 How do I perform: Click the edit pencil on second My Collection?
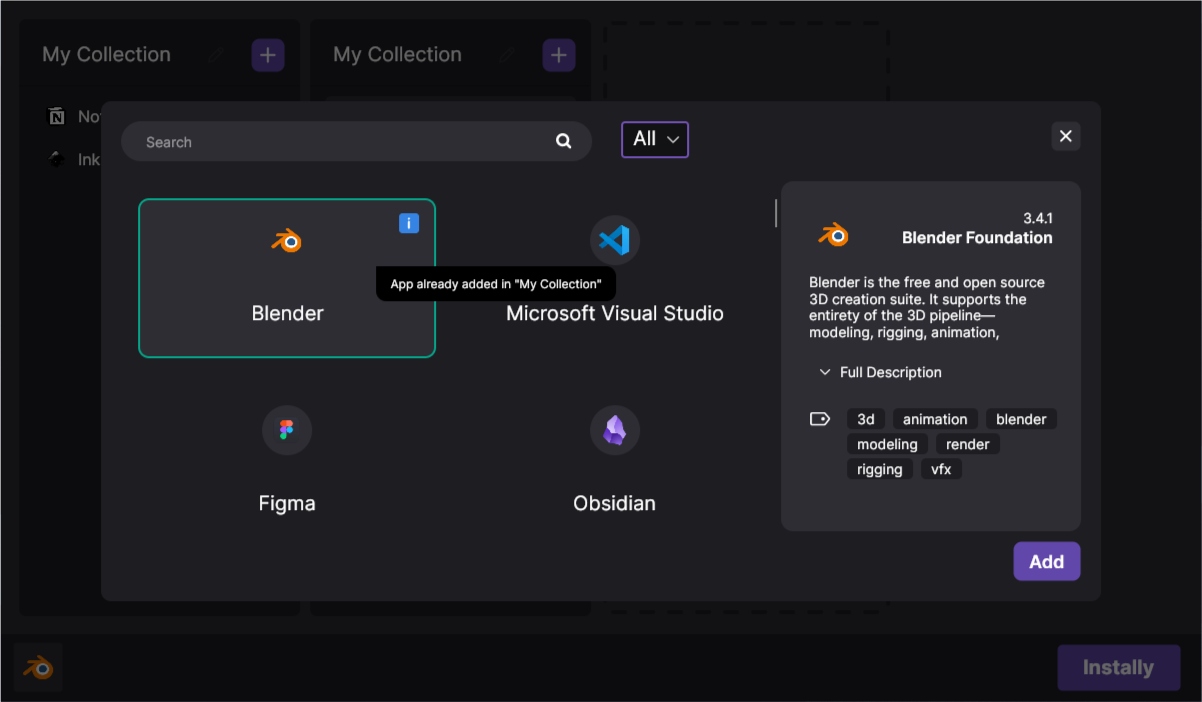[508, 55]
